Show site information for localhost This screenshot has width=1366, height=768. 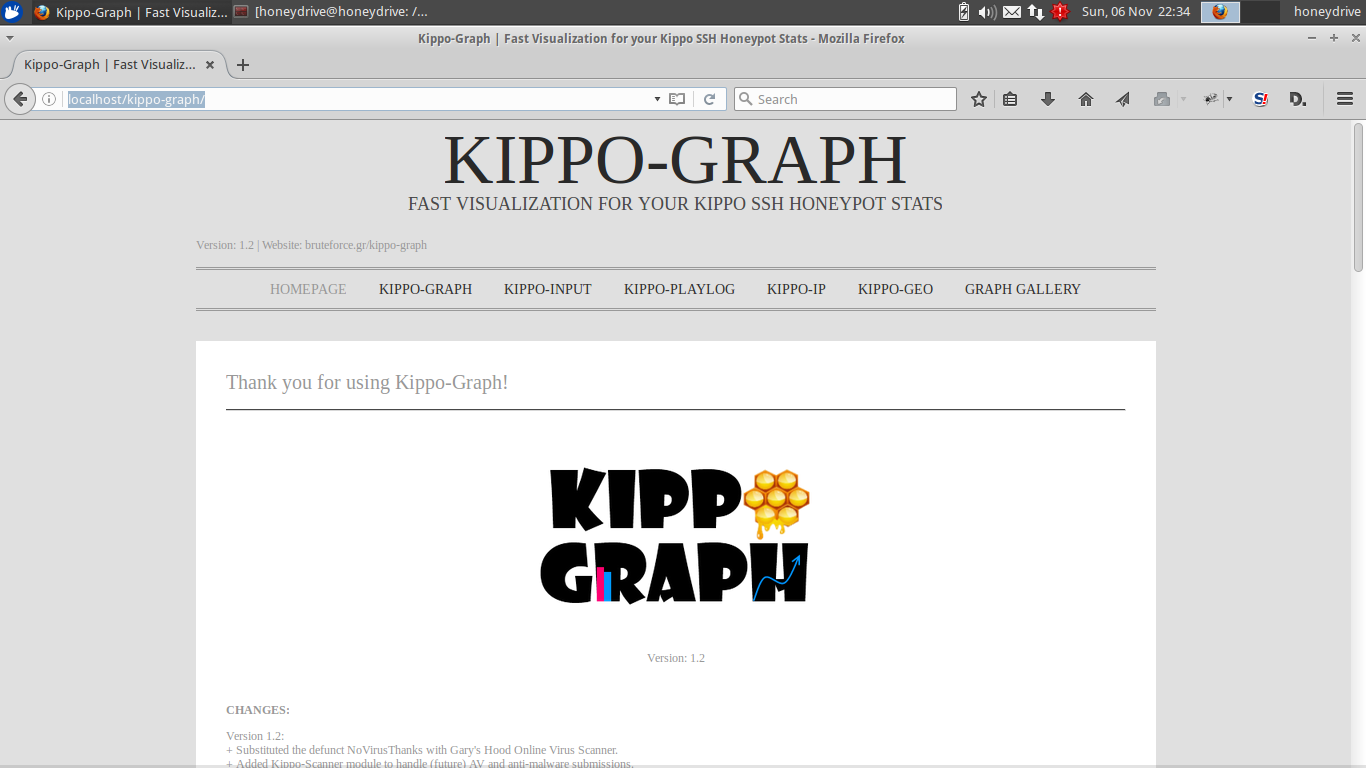(x=48, y=99)
